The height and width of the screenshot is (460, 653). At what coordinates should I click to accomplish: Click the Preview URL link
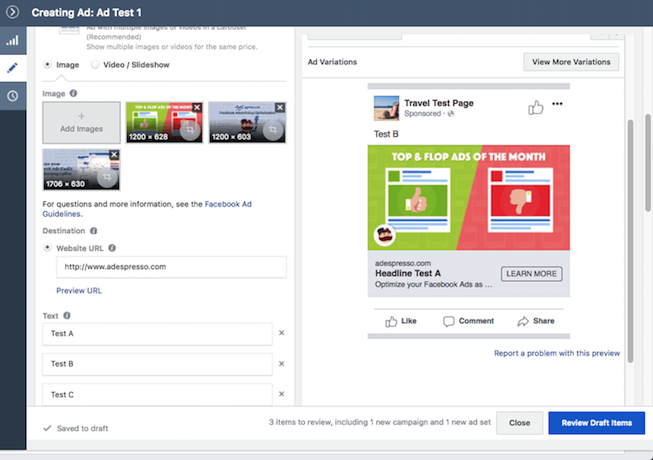click(79, 291)
